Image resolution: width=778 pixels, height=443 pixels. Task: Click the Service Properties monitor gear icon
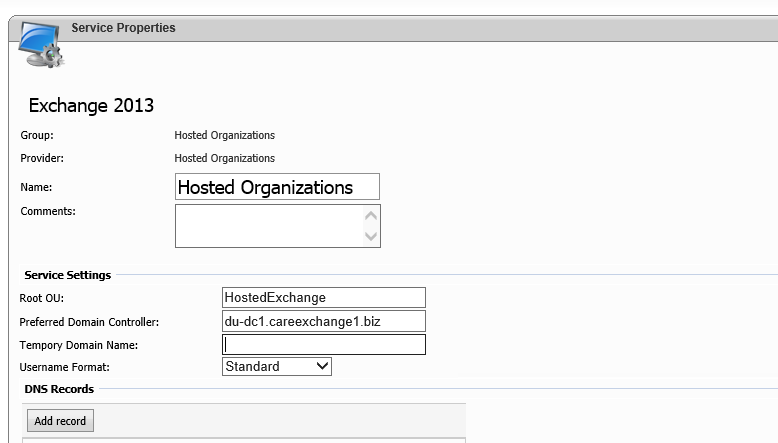point(41,45)
